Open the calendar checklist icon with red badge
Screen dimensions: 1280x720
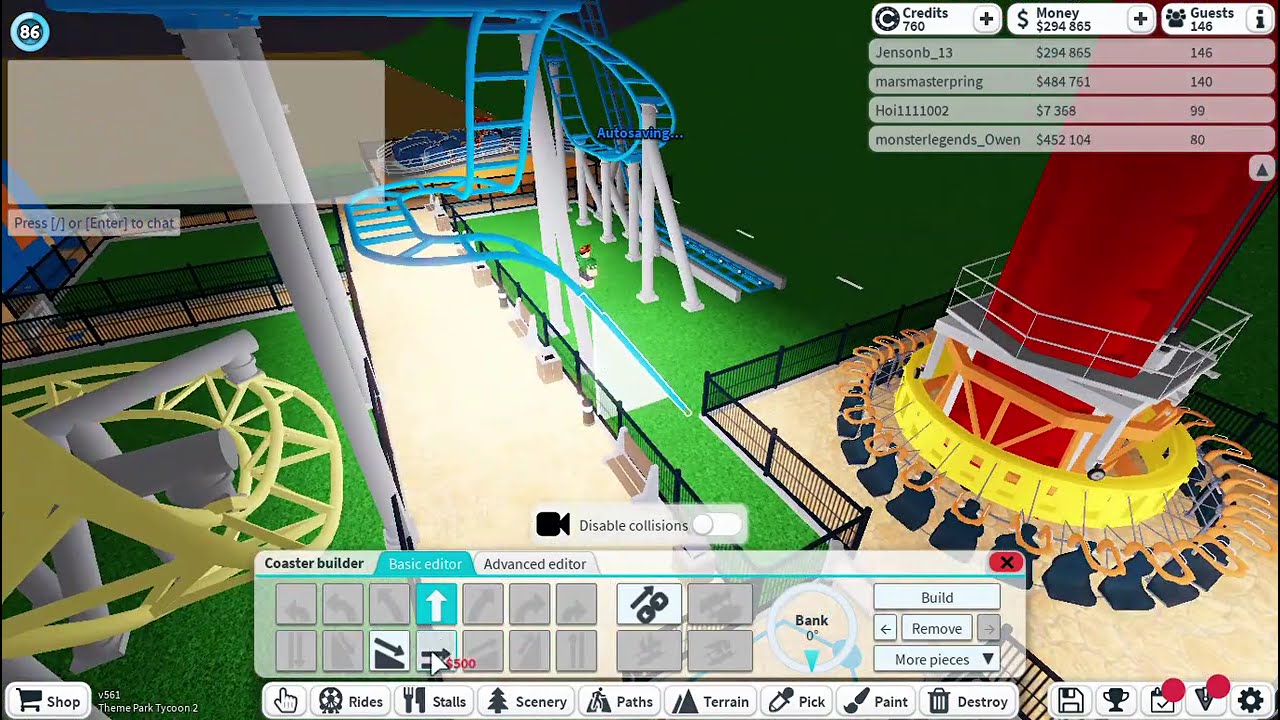click(1162, 701)
